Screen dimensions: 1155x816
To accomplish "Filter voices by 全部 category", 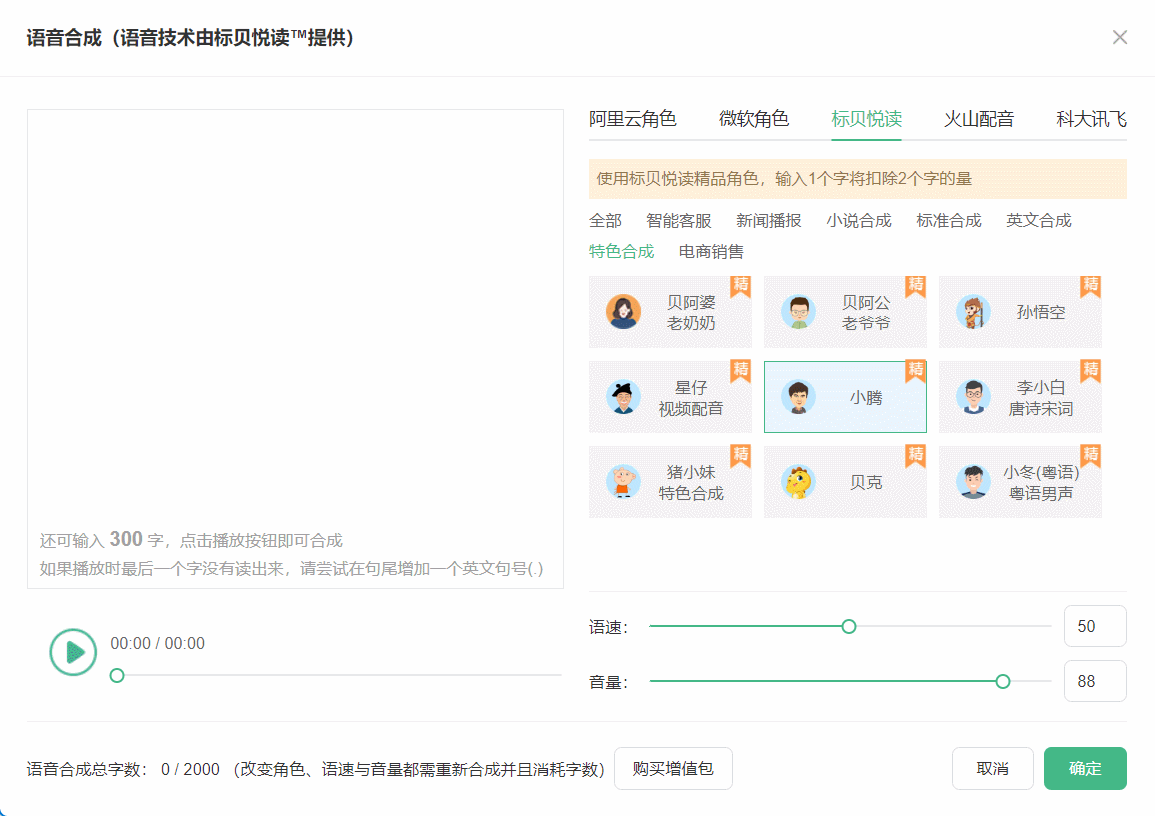I will (605, 221).
